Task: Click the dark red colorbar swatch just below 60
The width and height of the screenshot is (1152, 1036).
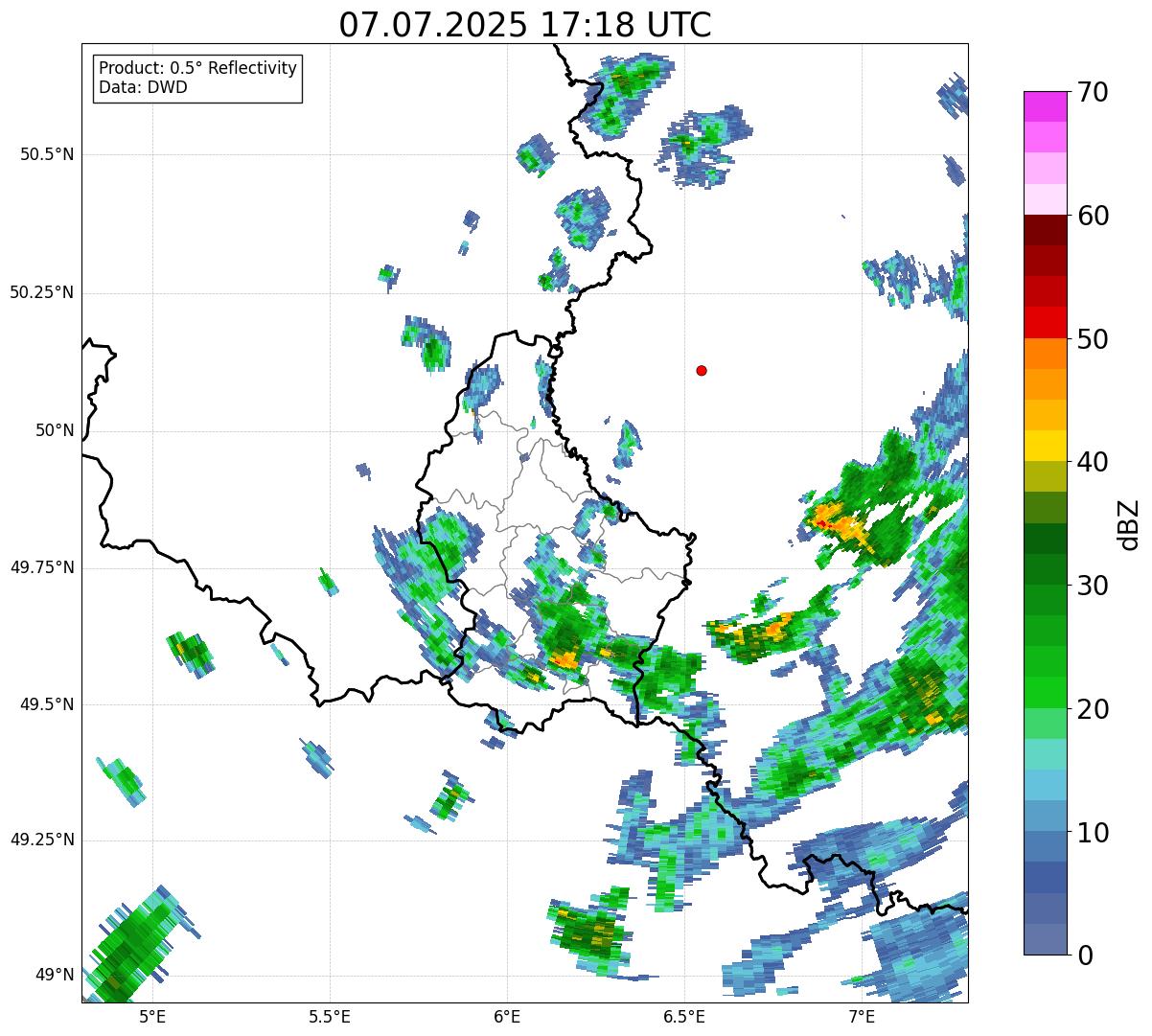Action: (1045, 230)
